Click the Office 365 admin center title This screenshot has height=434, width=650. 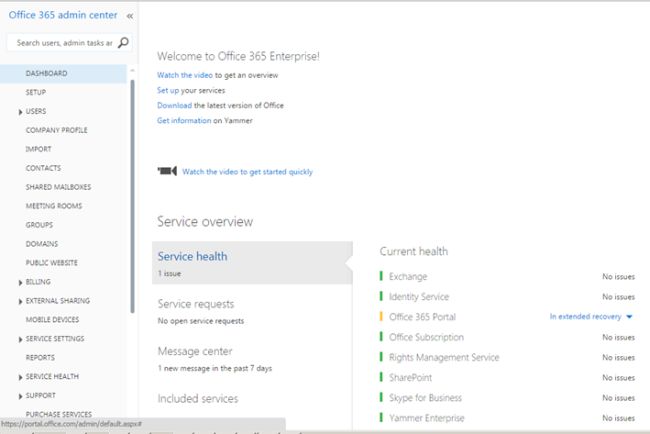tap(63, 15)
